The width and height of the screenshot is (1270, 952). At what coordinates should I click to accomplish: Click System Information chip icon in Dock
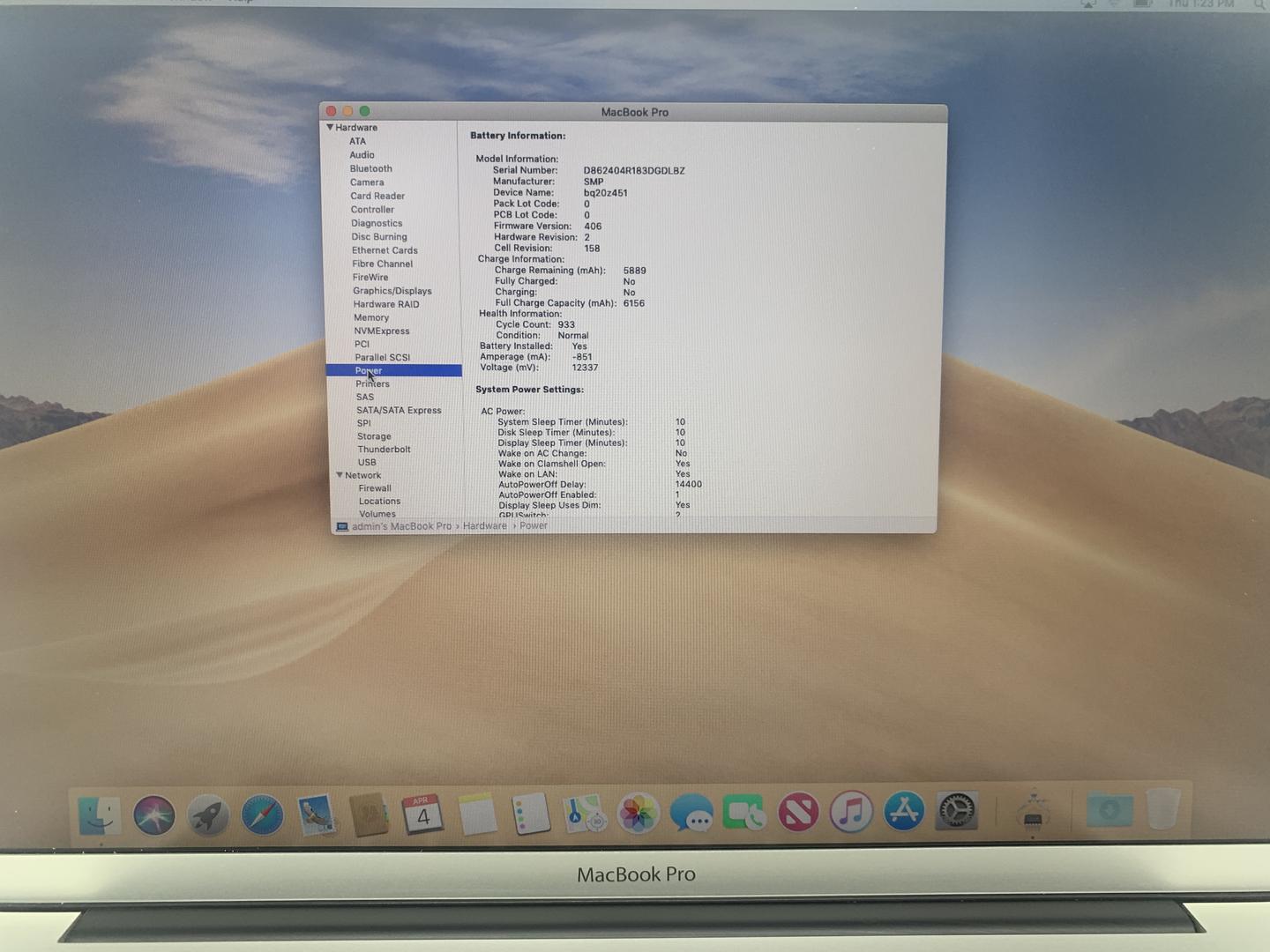1033,811
